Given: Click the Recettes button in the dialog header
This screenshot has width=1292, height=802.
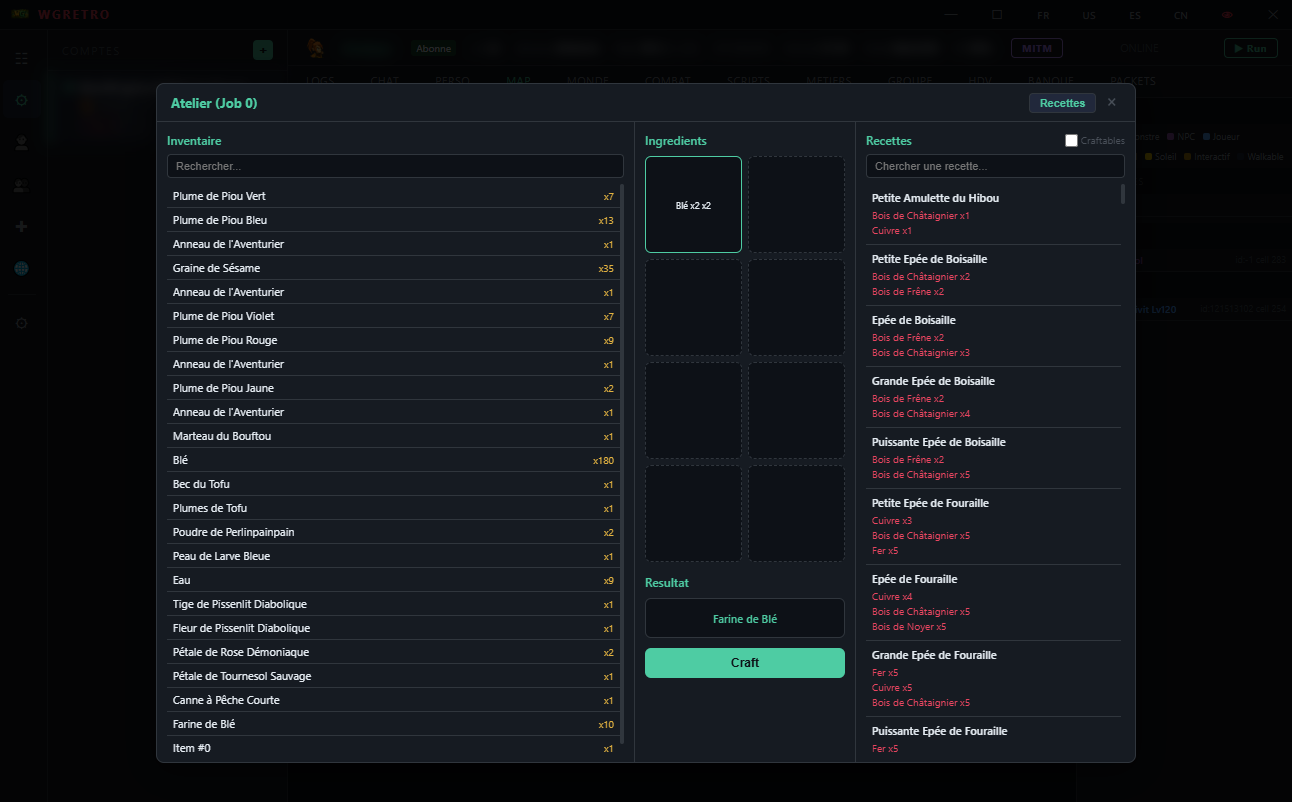Looking at the screenshot, I should (x=1062, y=103).
